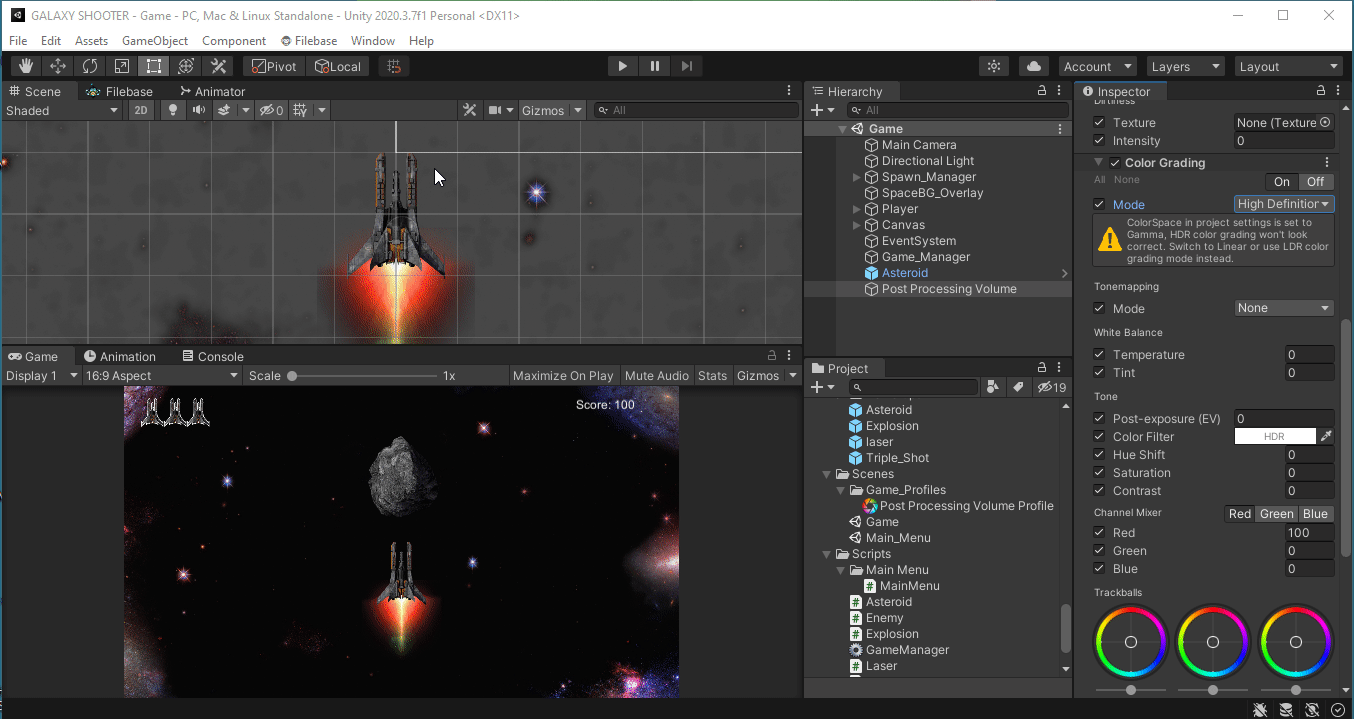The width and height of the screenshot is (1354, 719).
Task: Open Color Grading Mode dropdown
Action: pos(1284,204)
